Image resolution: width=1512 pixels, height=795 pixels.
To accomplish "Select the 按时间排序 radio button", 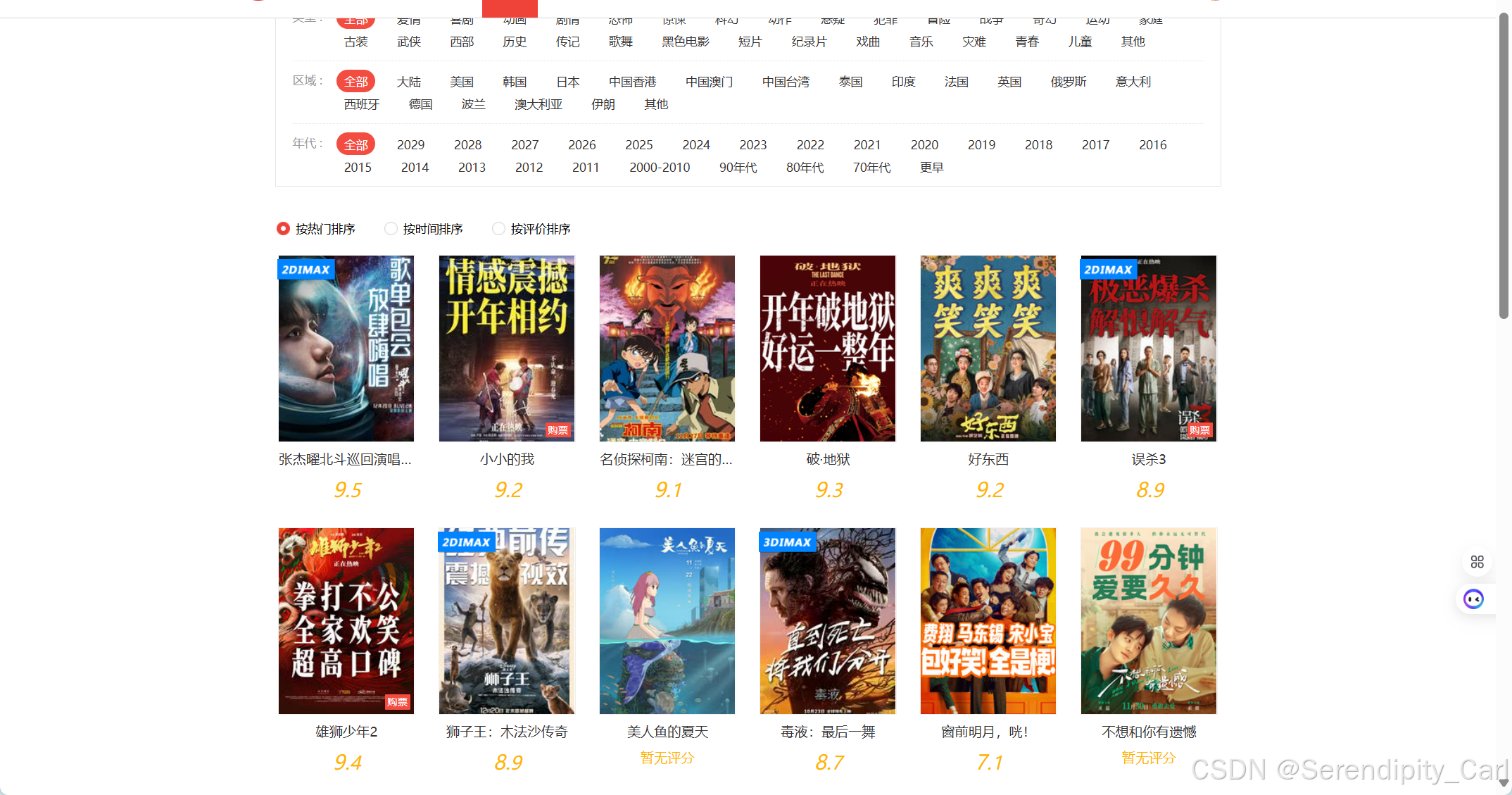I will (391, 229).
